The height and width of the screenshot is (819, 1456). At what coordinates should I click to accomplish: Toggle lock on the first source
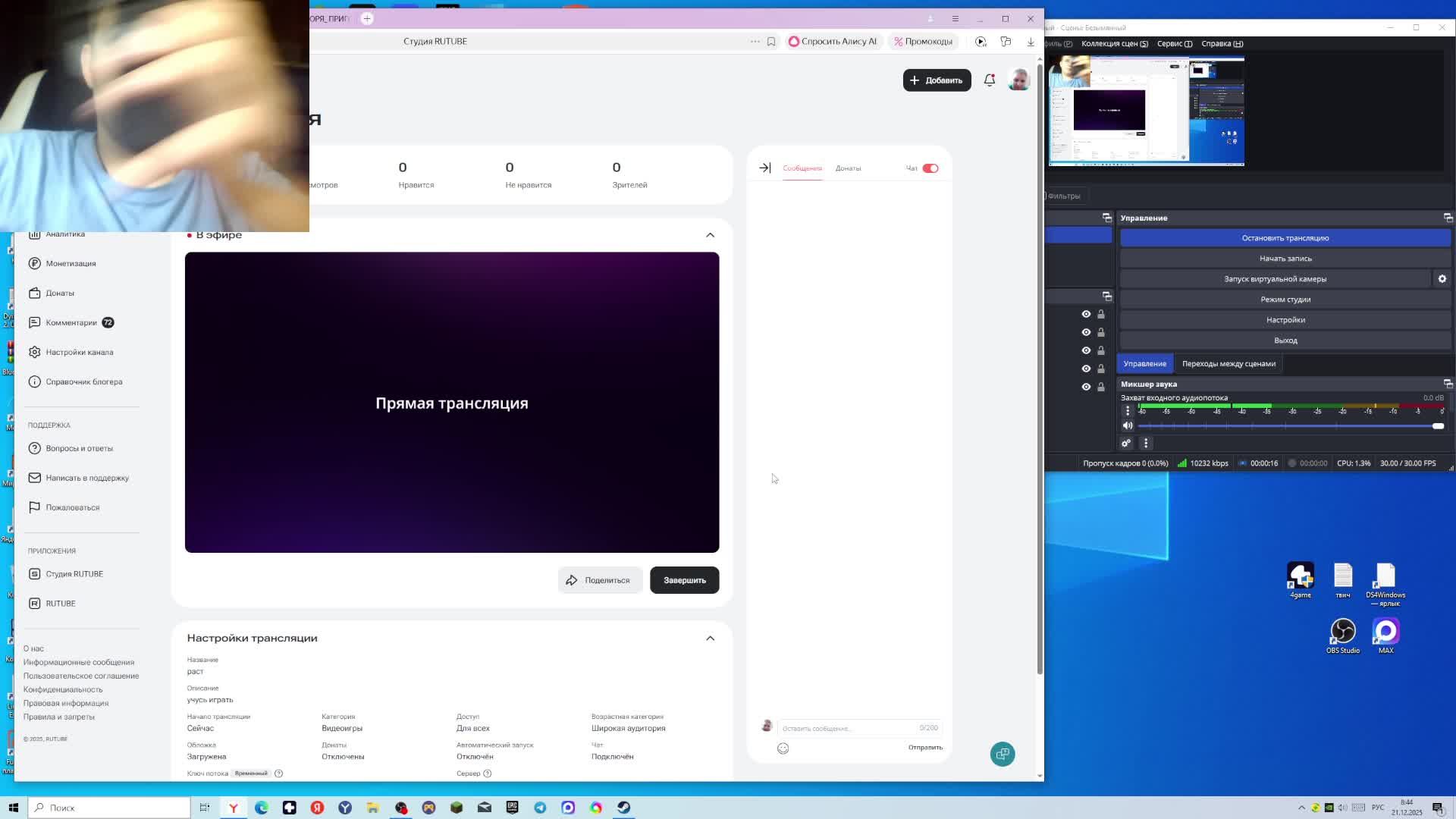[x=1101, y=314]
